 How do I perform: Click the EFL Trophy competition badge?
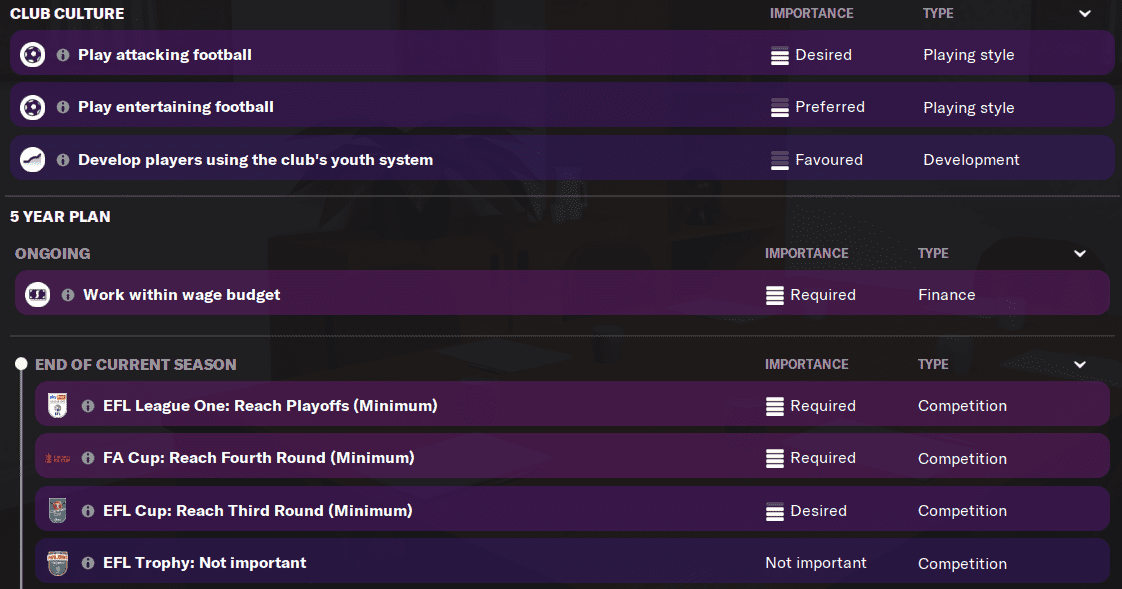click(57, 563)
